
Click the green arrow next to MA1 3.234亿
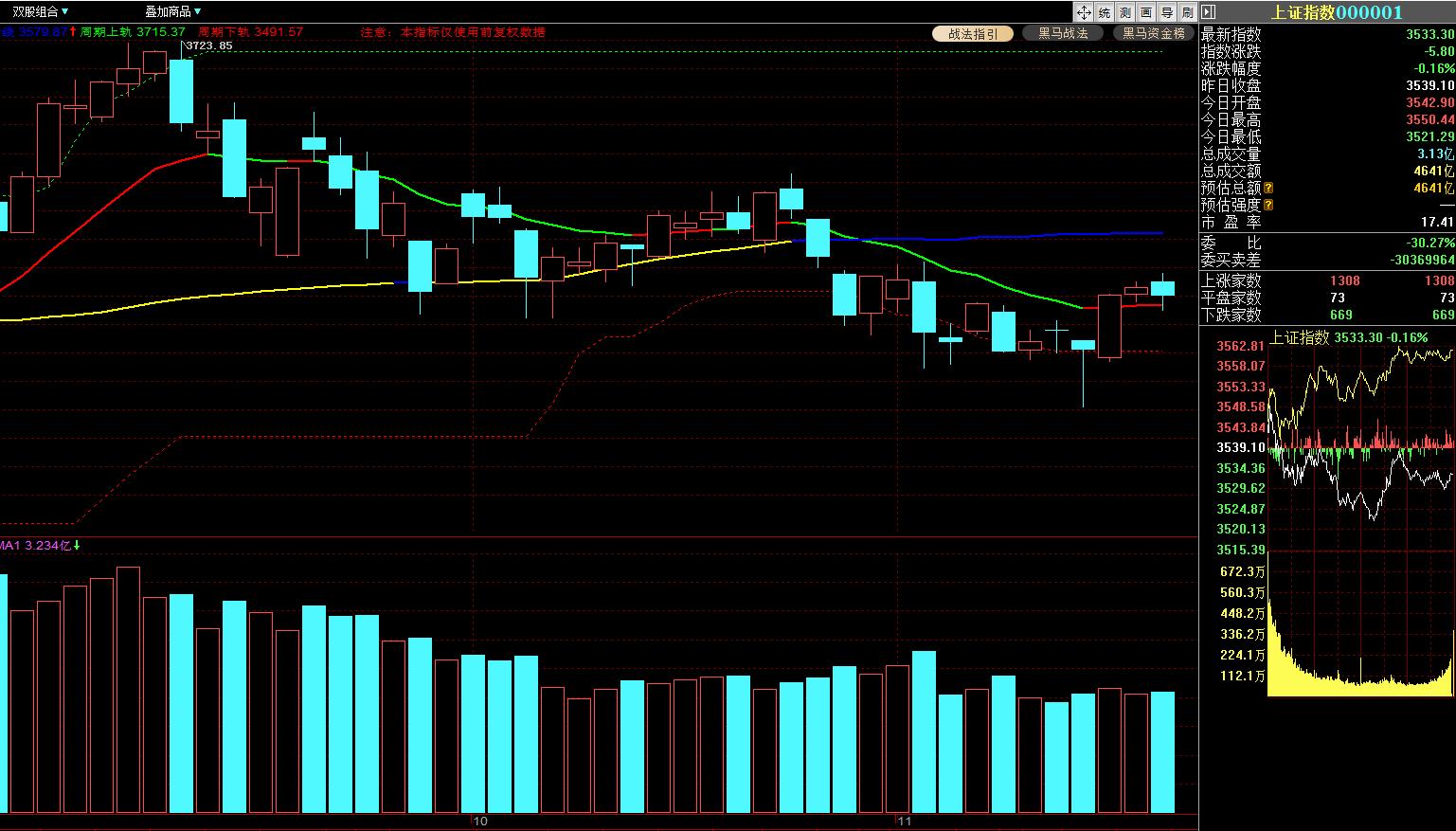(77, 545)
